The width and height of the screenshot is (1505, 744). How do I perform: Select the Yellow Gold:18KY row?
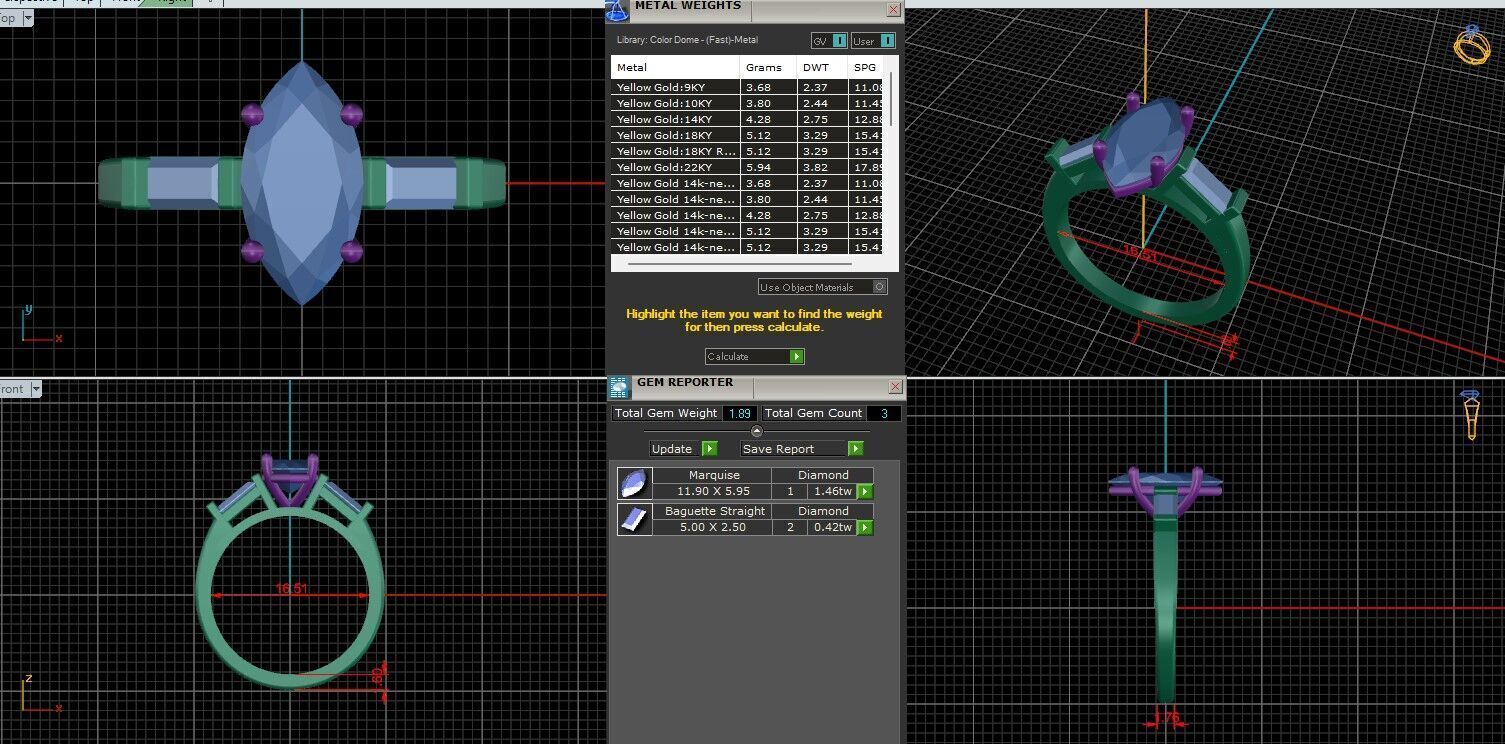(x=747, y=135)
